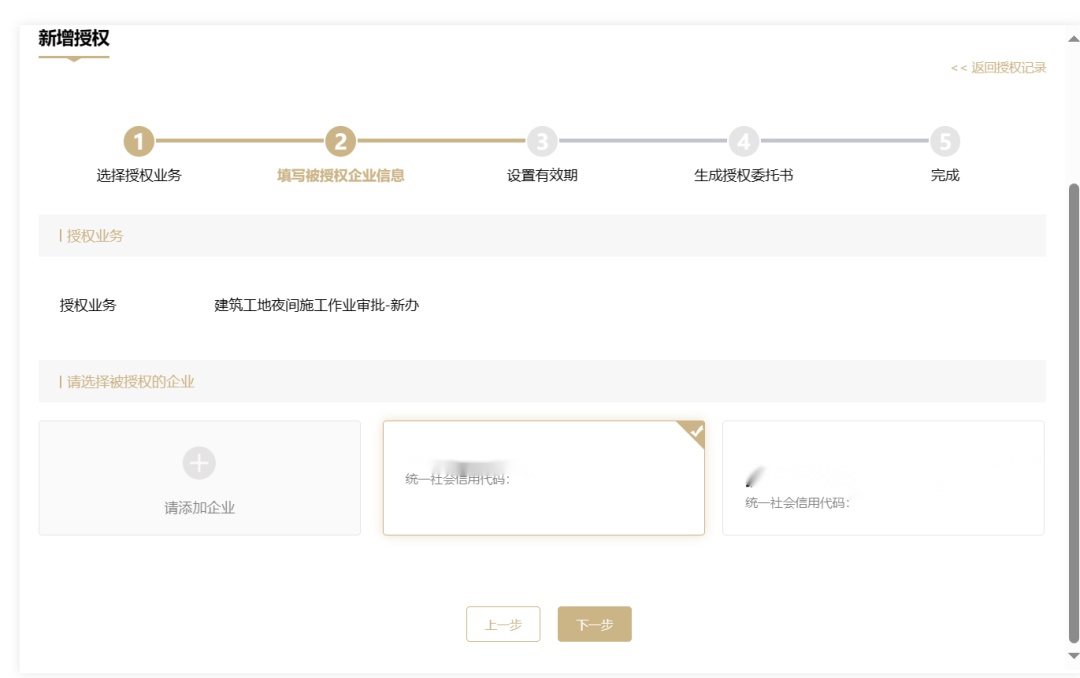
Task: Click the step 1 circle icon
Action: point(139,142)
